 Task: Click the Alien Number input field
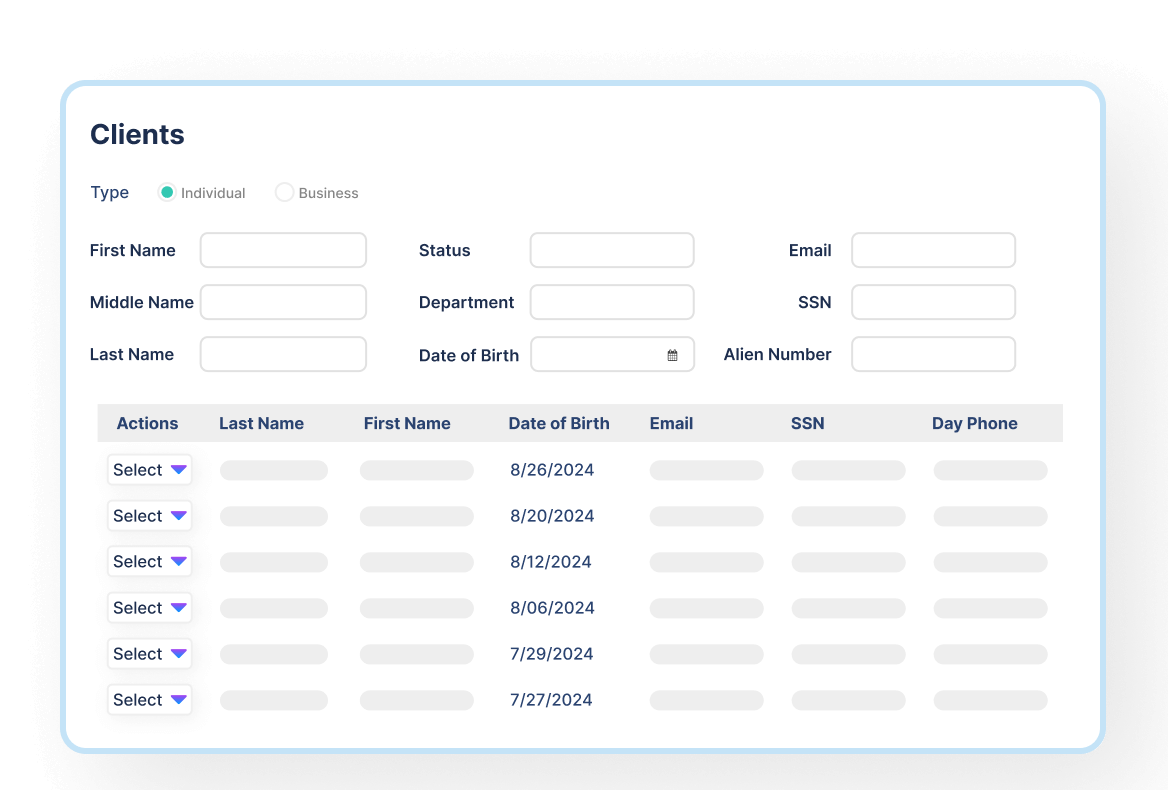pos(933,354)
